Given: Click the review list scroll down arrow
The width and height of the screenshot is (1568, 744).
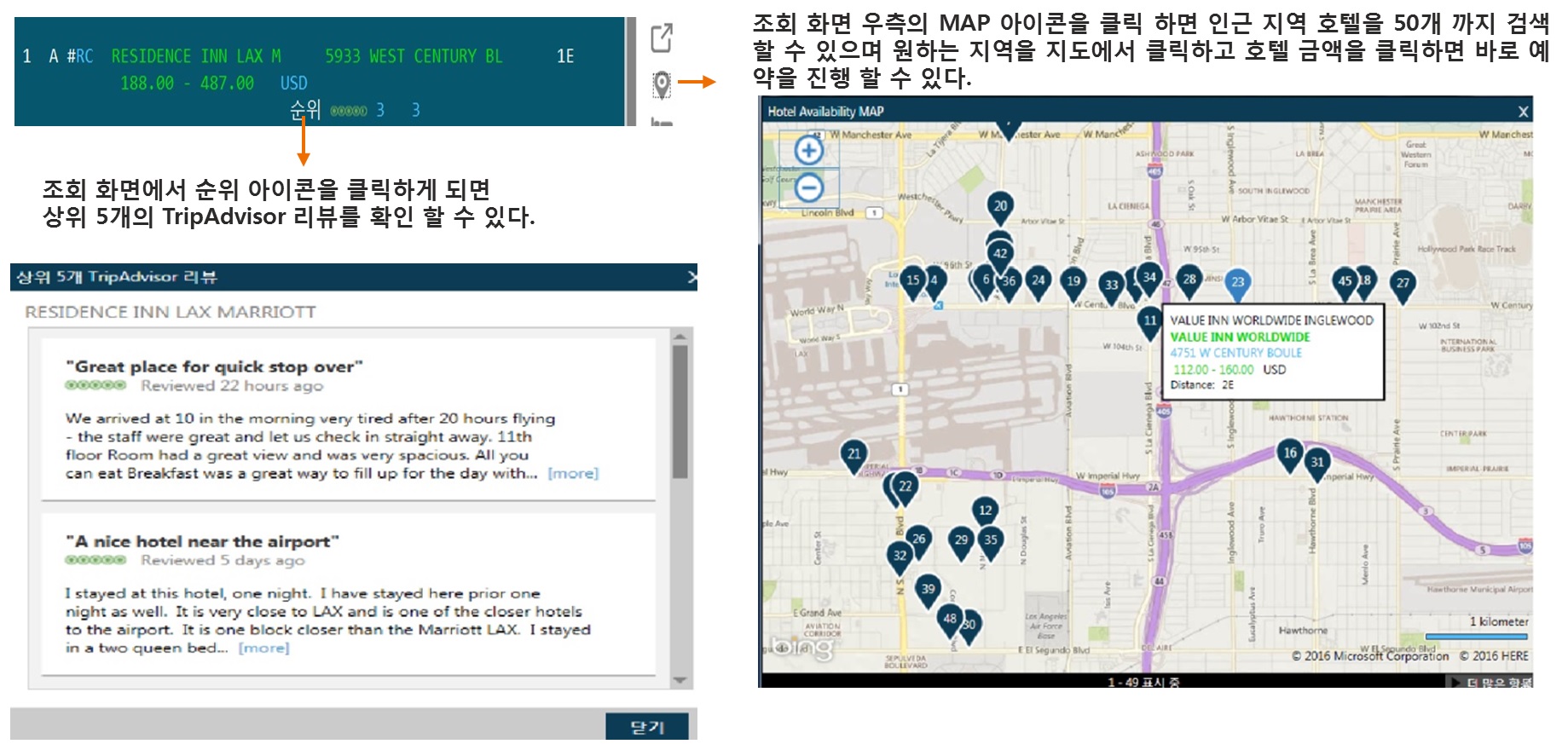Looking at the screenshot, I should pos(680,681).
